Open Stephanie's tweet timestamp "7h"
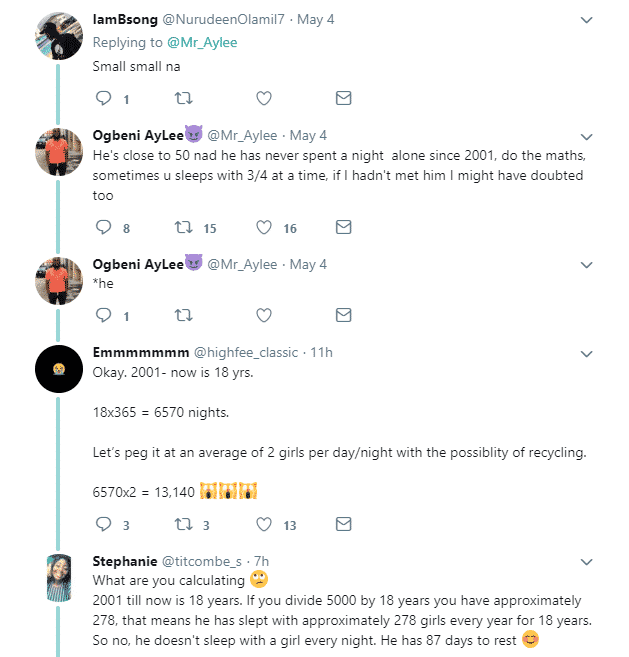This screenshot has width=629, height=657. tap(262, 560)
